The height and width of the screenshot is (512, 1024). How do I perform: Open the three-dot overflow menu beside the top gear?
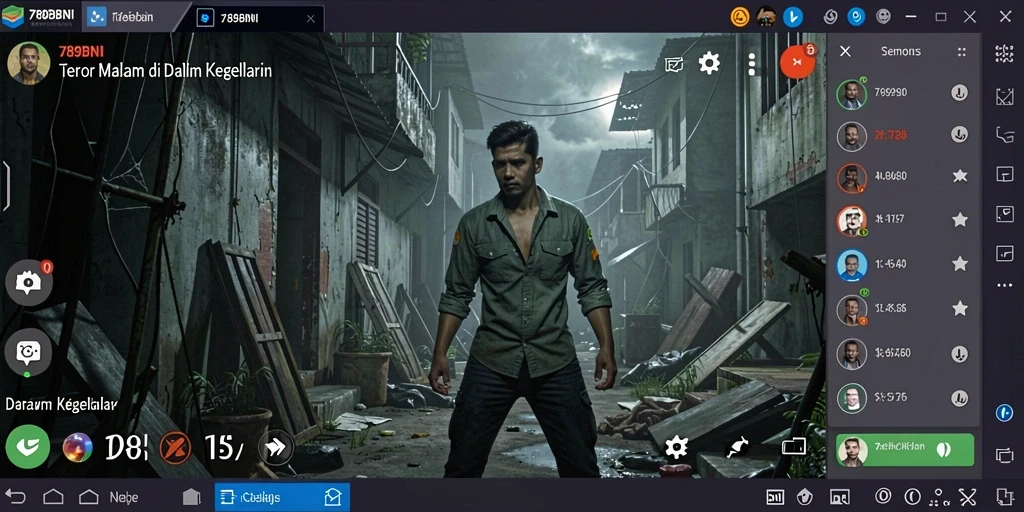752,64
